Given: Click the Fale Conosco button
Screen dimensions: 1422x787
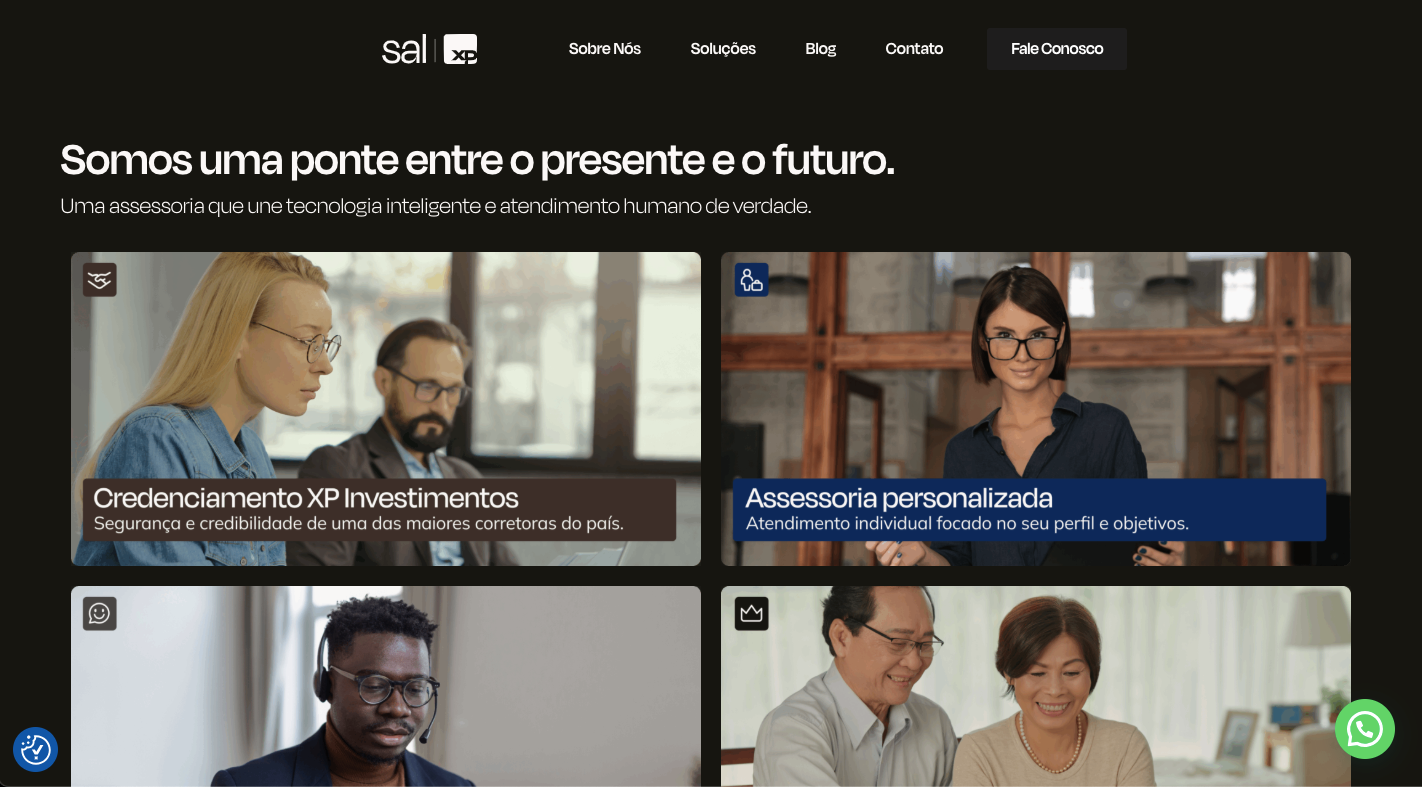Looking at the screenshot, I should tap(1057, 49).
